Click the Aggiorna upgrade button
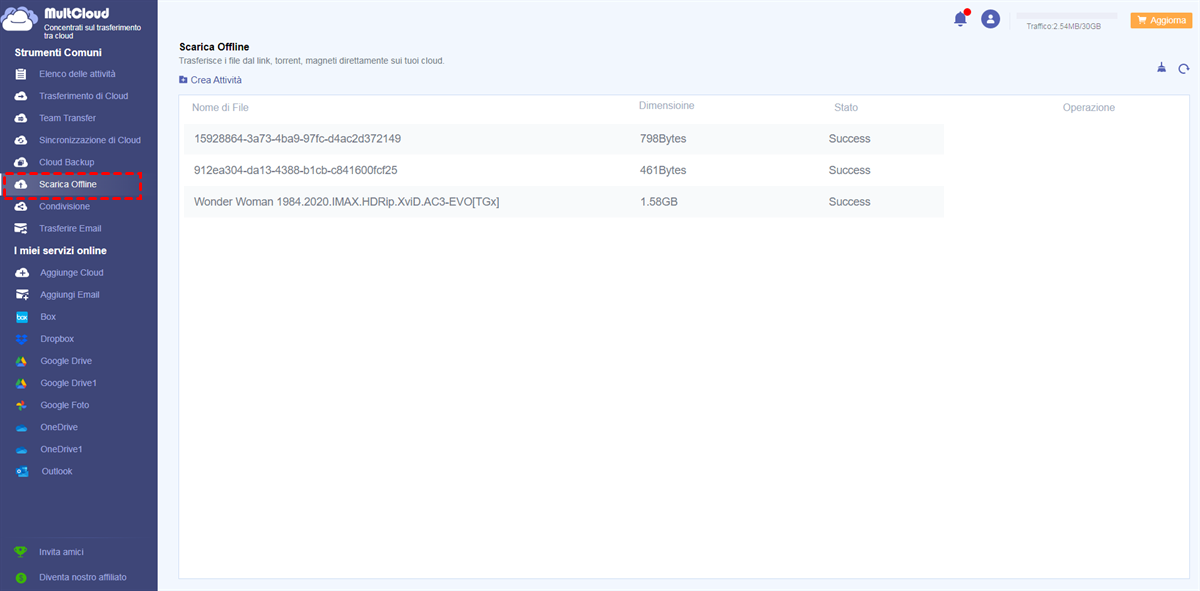1200x591 pixels. point(1160,20)
